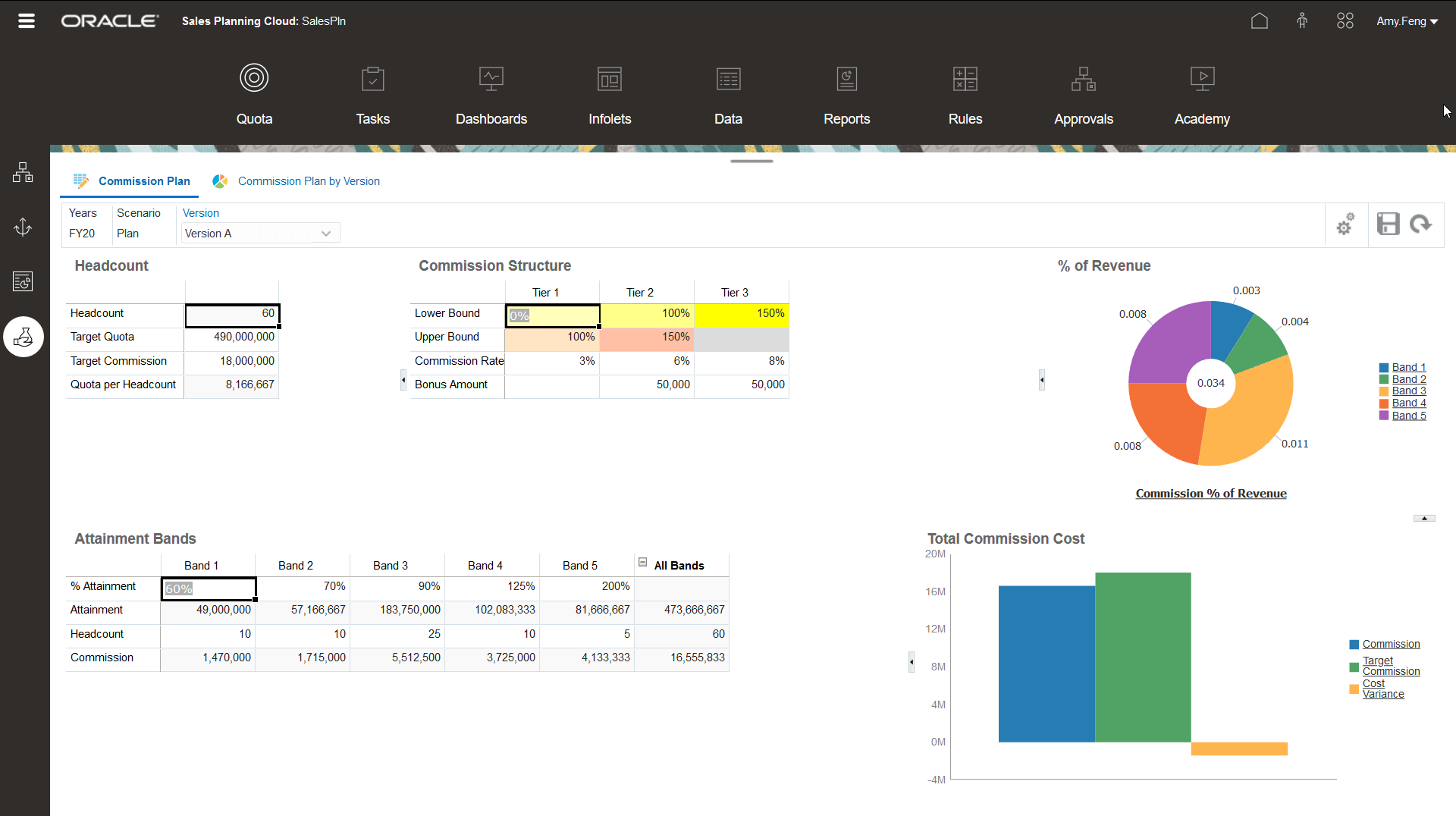Toggle the Cost Variance legend entry
The image size is (1456, 816).
click(1382, 689)
